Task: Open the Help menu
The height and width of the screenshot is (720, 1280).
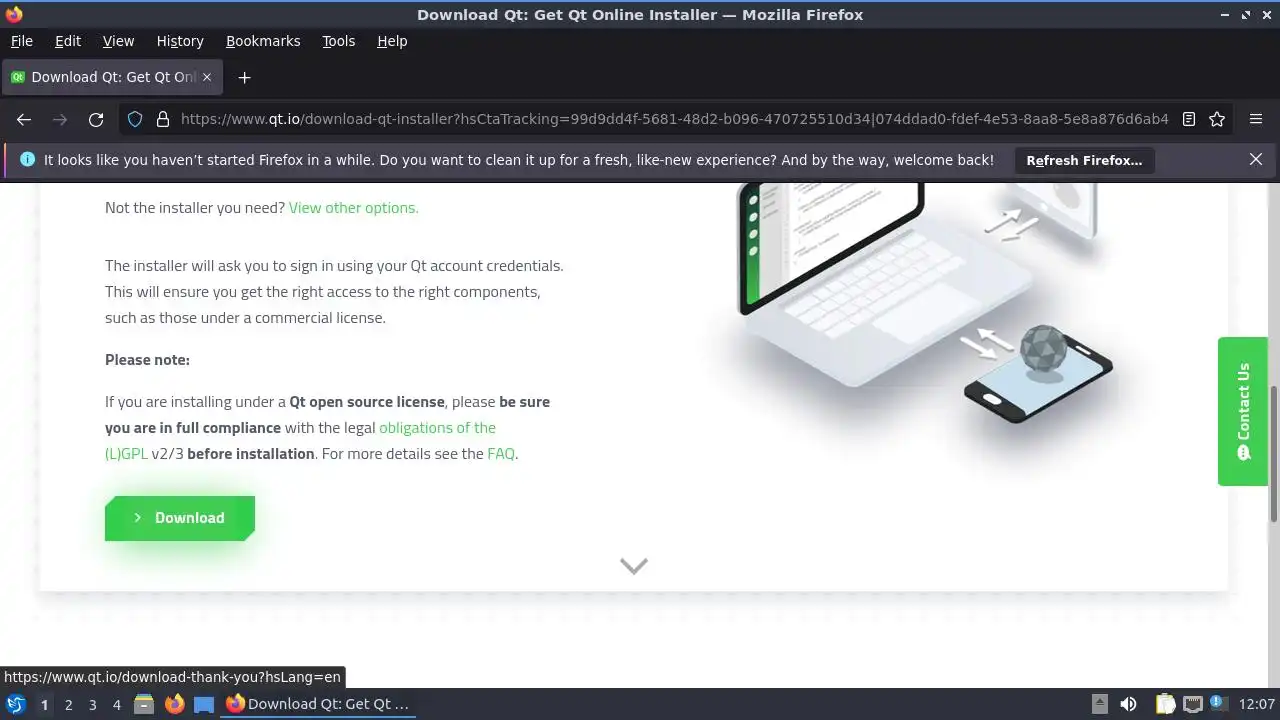Action: tap(392, 41)
